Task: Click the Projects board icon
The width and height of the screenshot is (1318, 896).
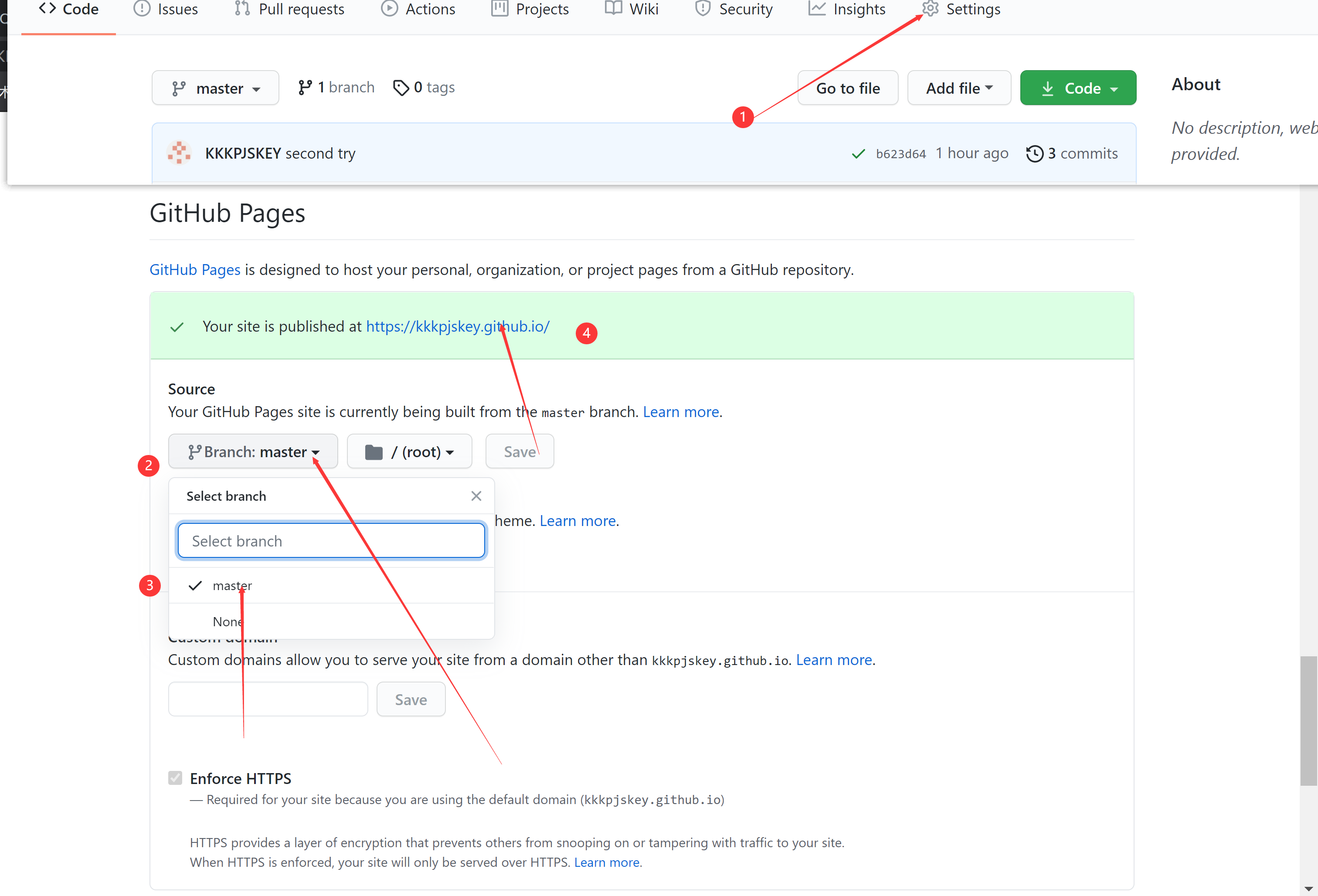Action: [x=499, y=9]
